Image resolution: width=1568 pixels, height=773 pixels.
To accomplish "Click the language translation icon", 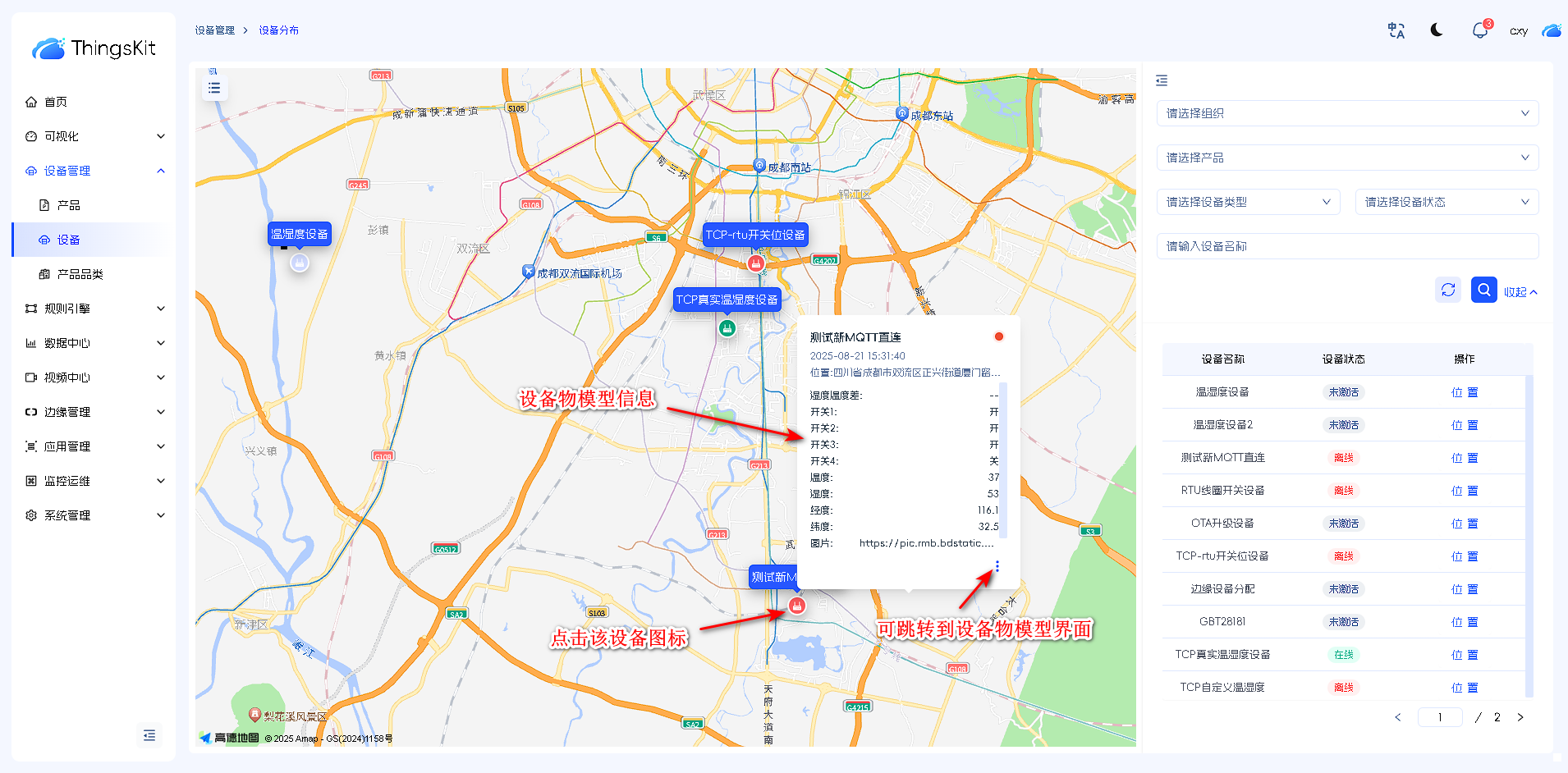I will [x=1396, y=31].
